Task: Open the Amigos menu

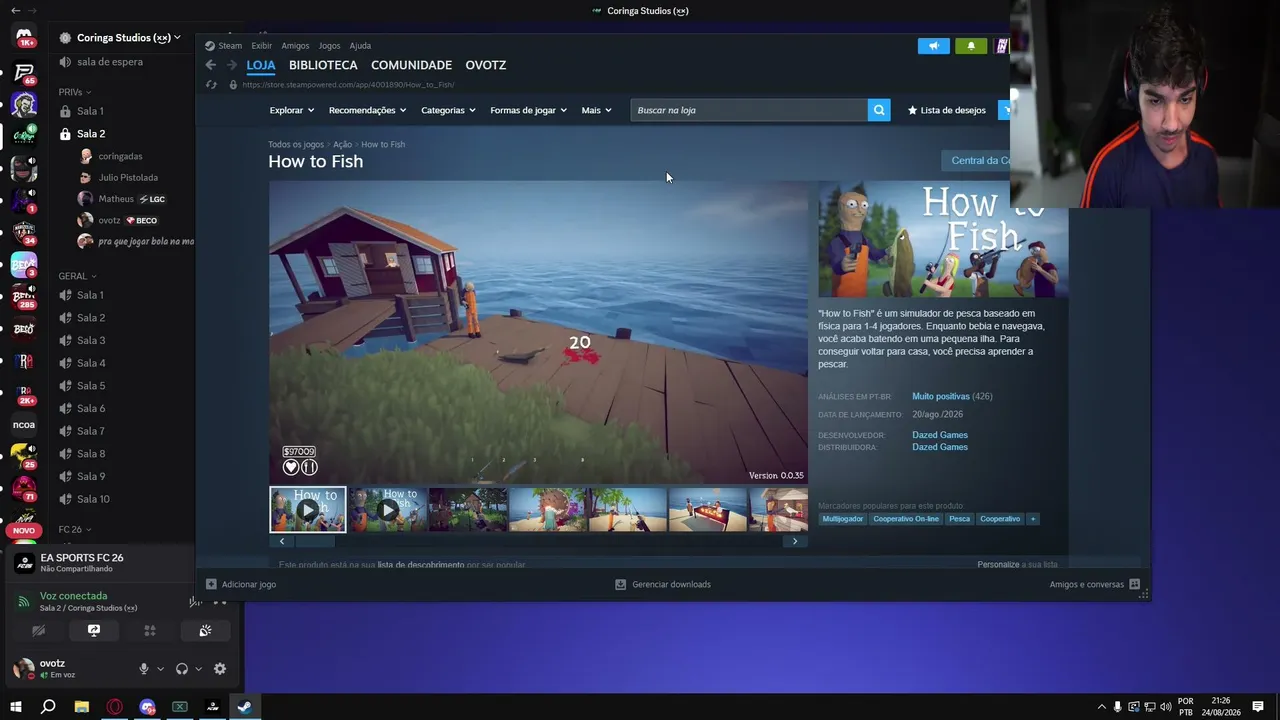Action: point(295,46)
